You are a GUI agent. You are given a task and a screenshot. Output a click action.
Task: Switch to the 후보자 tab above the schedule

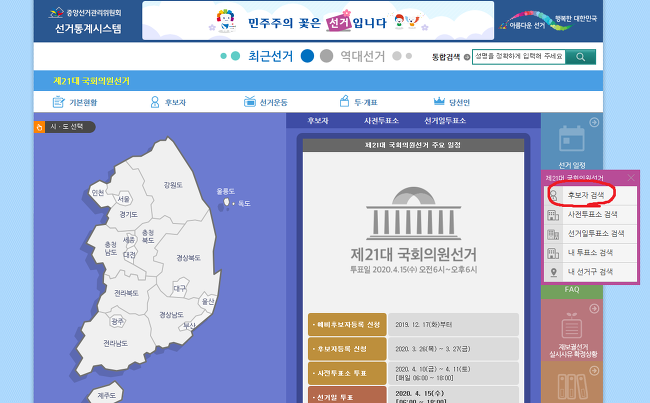[318, 121]
